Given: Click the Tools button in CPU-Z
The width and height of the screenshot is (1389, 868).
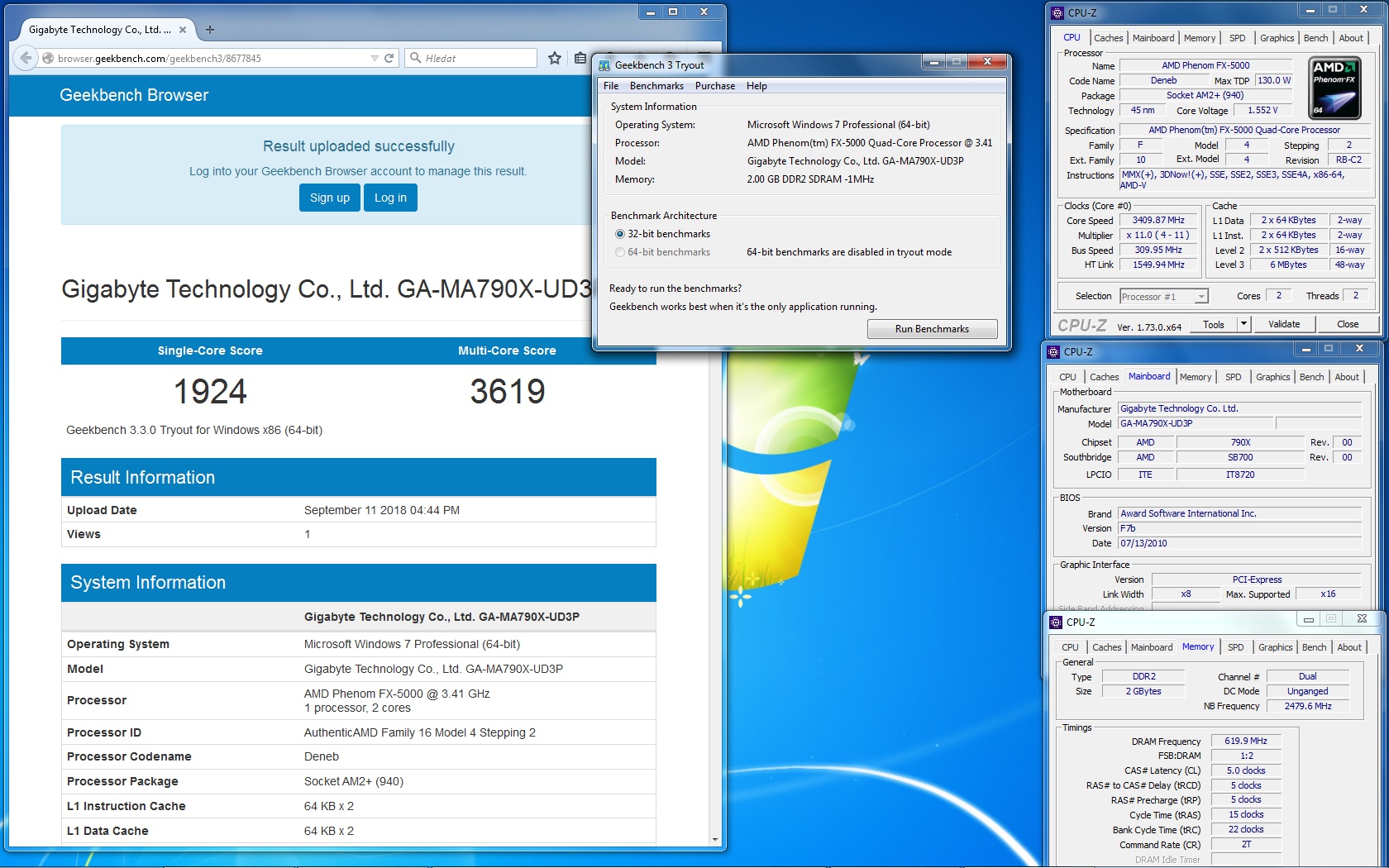Looking at the screenshot, I should (1214, 324).
